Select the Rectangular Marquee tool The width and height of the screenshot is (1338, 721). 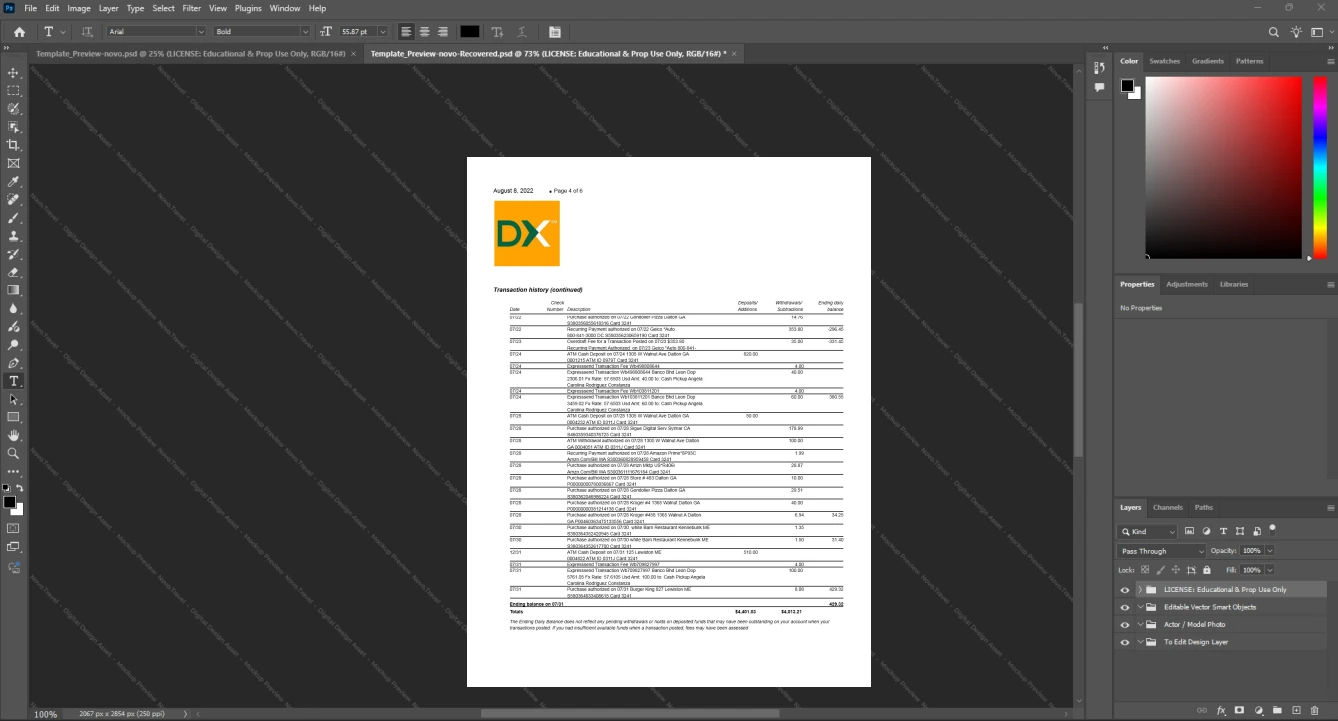coord(14,91)
